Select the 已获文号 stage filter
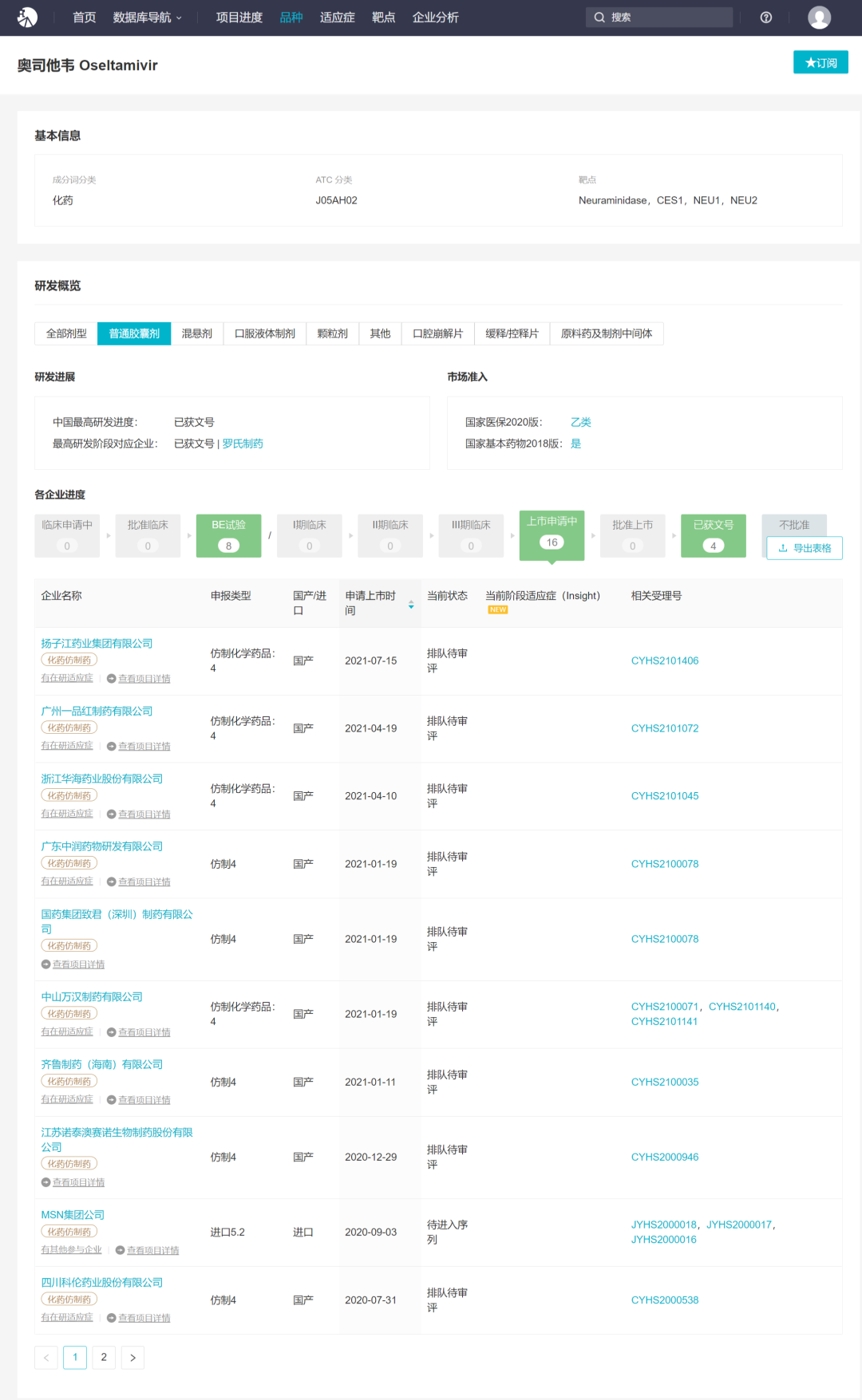Image resolution: width=862 pixels, height=1400 pixels. pos(713,535)
